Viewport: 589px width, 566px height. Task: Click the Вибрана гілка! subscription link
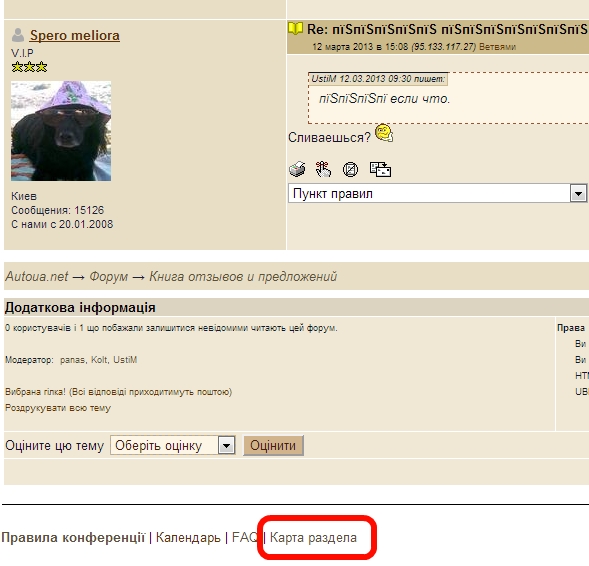tap(118, 392)
